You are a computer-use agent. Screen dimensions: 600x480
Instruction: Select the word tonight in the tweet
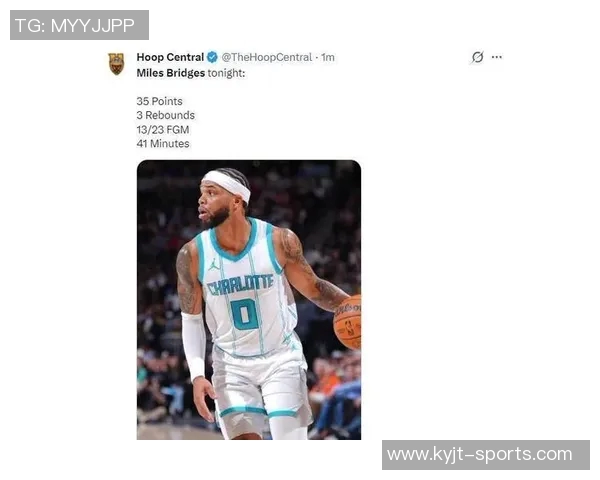click(x=226, y=73)
